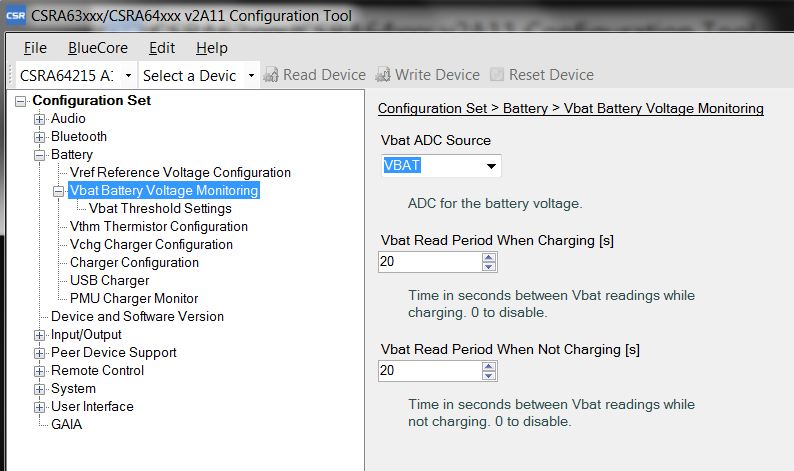Click the CSR application logo icon
794x471 pixels.
point(15,15)
